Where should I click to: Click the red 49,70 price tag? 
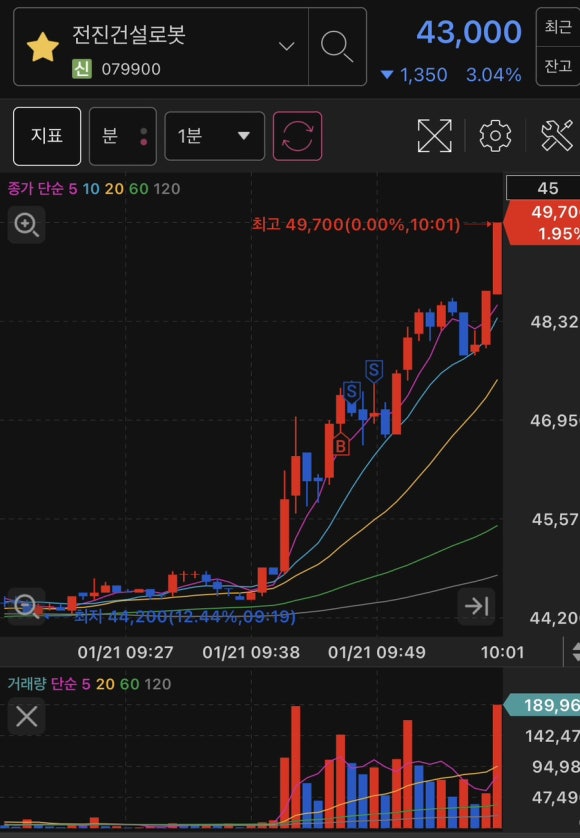544,223
